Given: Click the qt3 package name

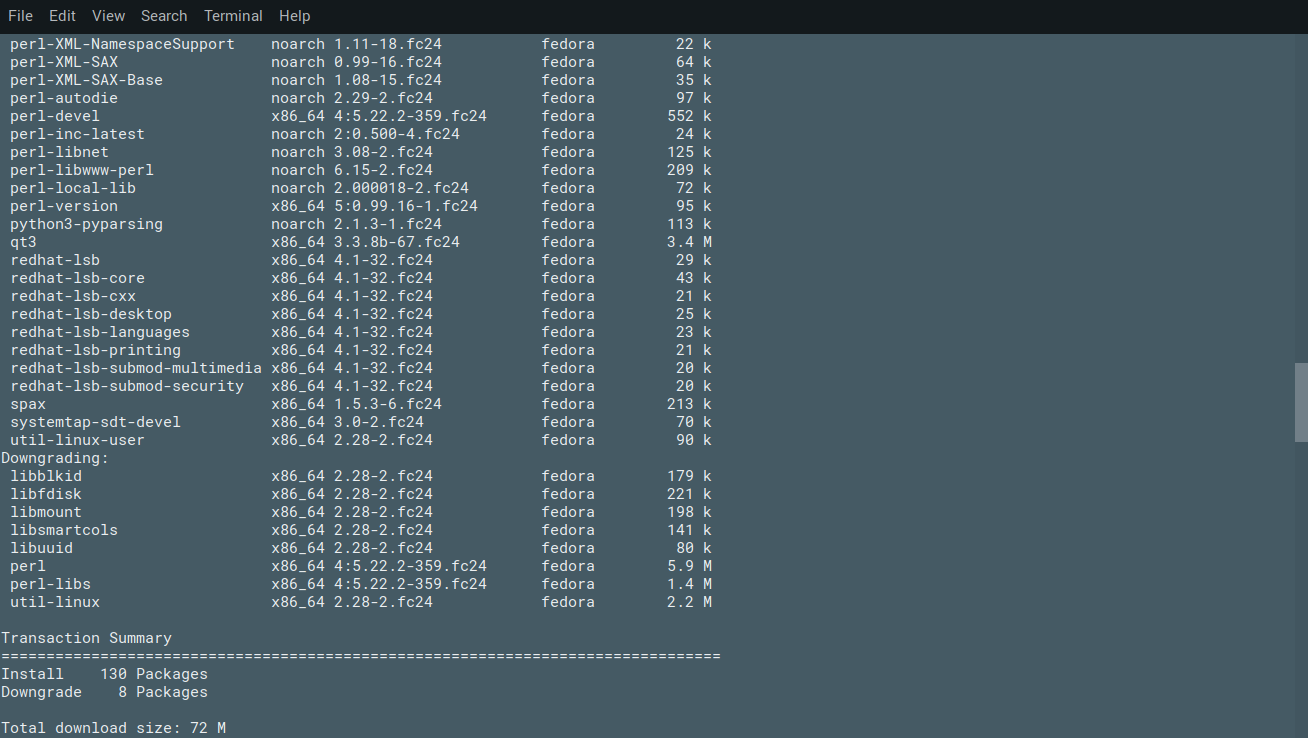Looking at the screenshot, I should coord(23,242).
